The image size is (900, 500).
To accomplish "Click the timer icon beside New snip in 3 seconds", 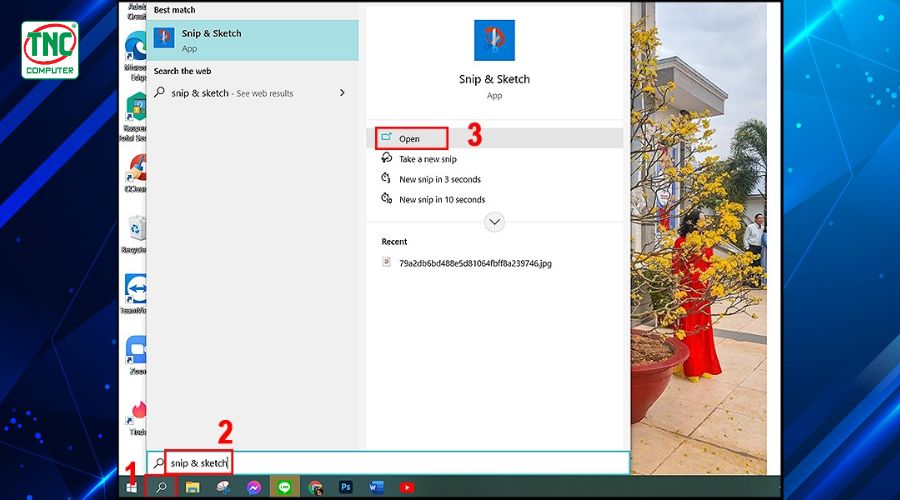I will 386,179.
